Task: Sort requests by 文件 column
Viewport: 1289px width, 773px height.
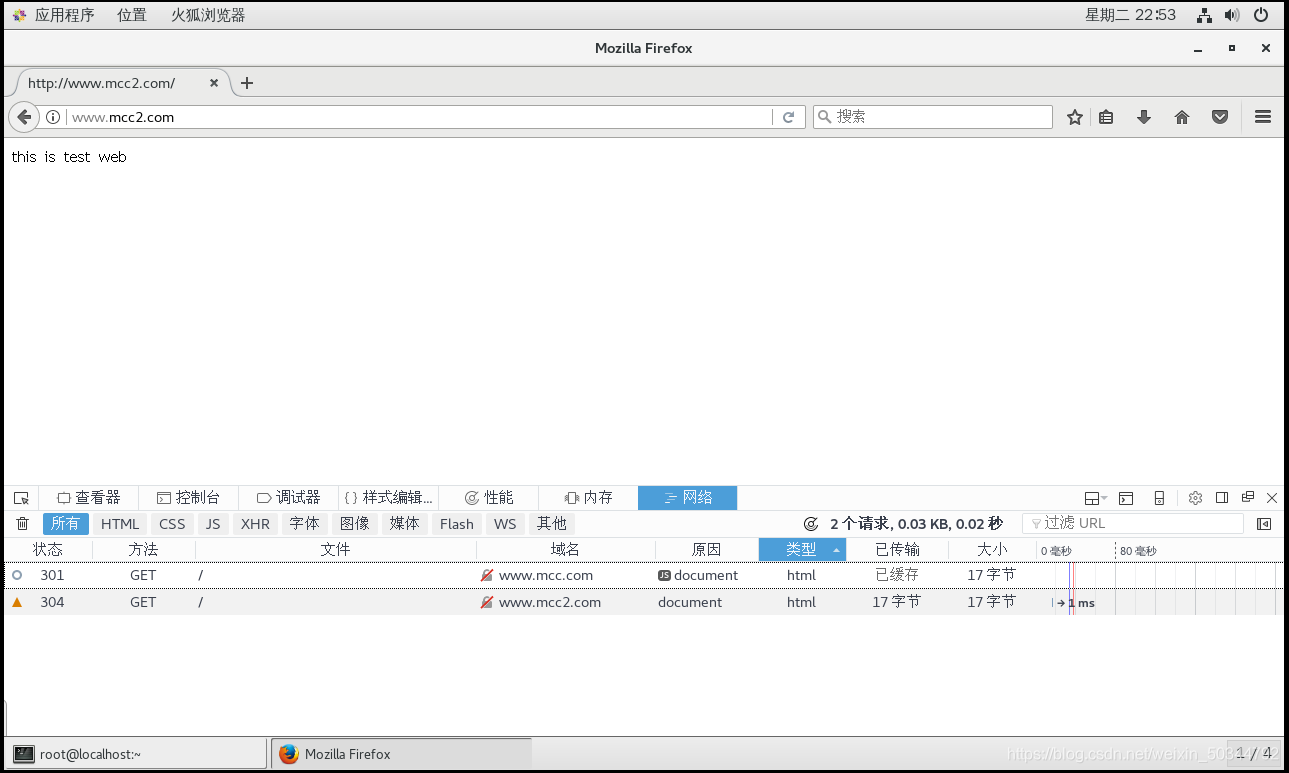Action: (x=336, y=550)
